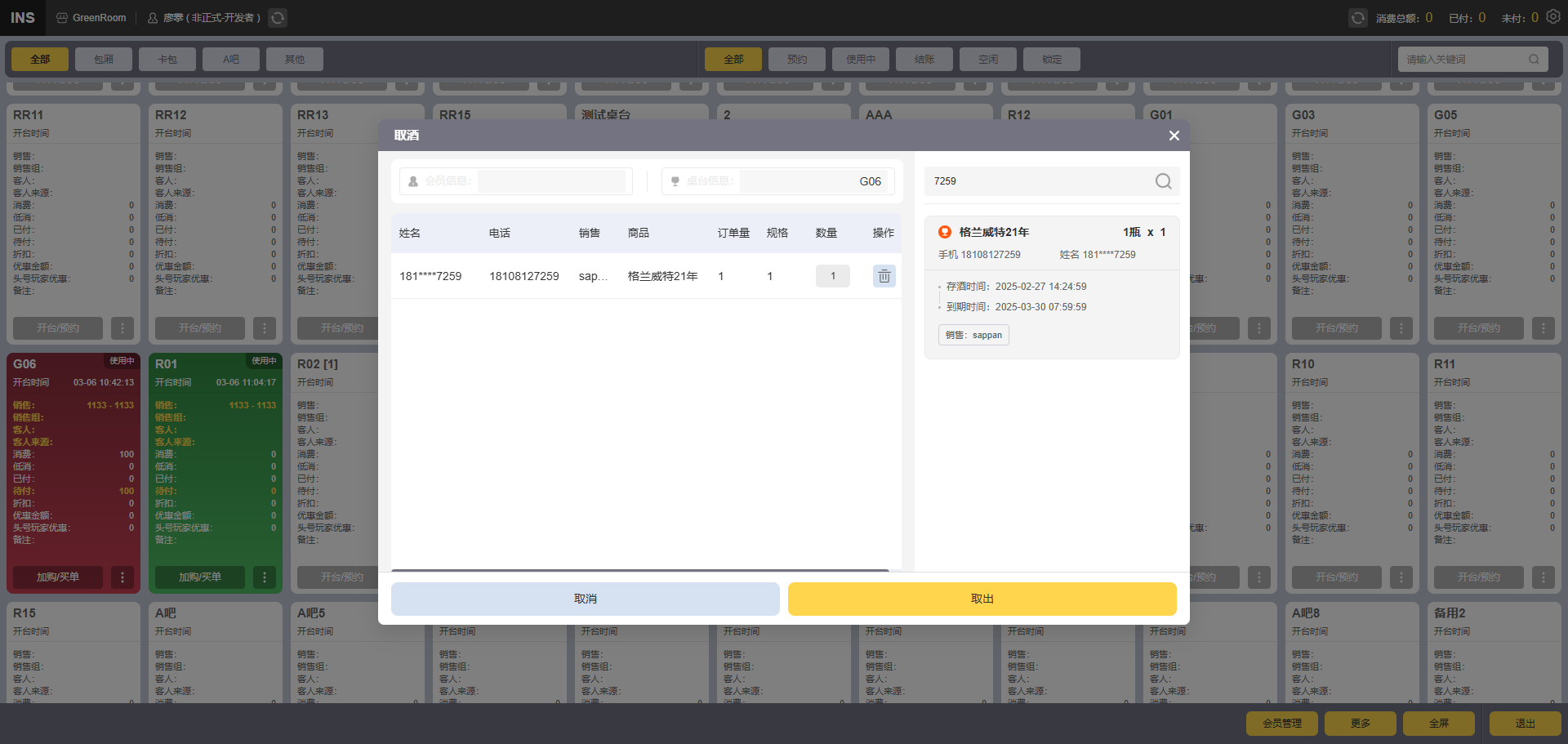This screenshot has width=1568, height=744.
Task: Click phone cell 18108127259 in table
Action: 524,276
